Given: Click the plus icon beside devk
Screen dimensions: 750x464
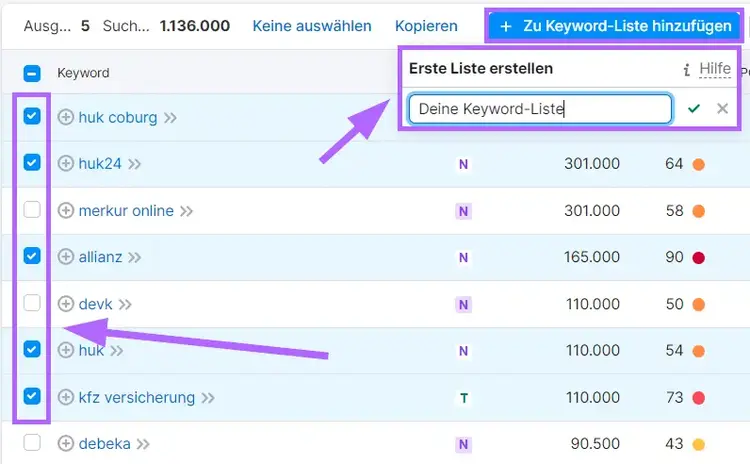Looking at the screenshot, I should (66, 304).
